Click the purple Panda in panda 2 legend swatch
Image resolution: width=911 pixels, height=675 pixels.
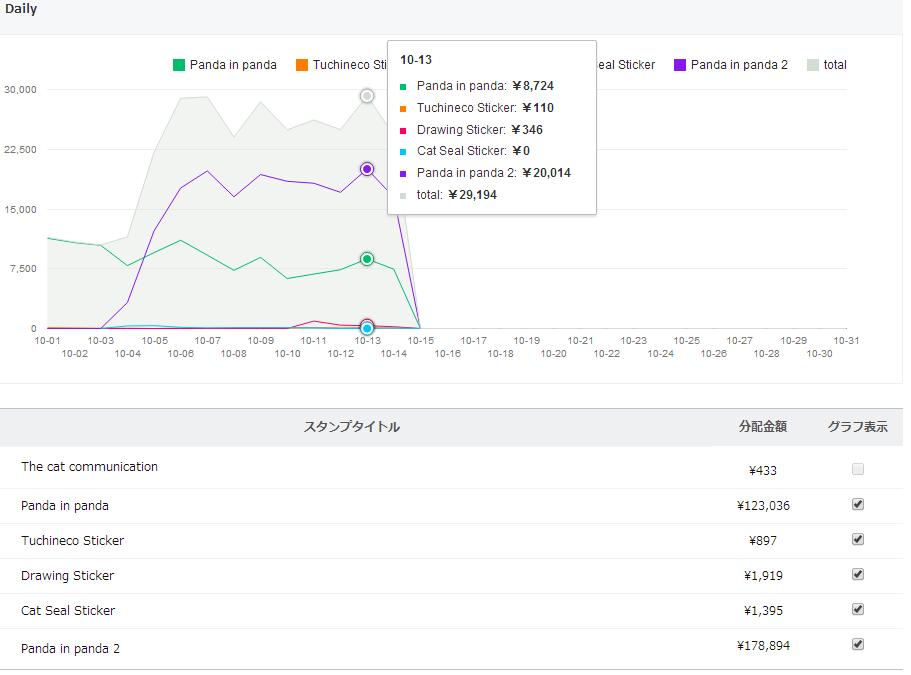pos(680,65)
